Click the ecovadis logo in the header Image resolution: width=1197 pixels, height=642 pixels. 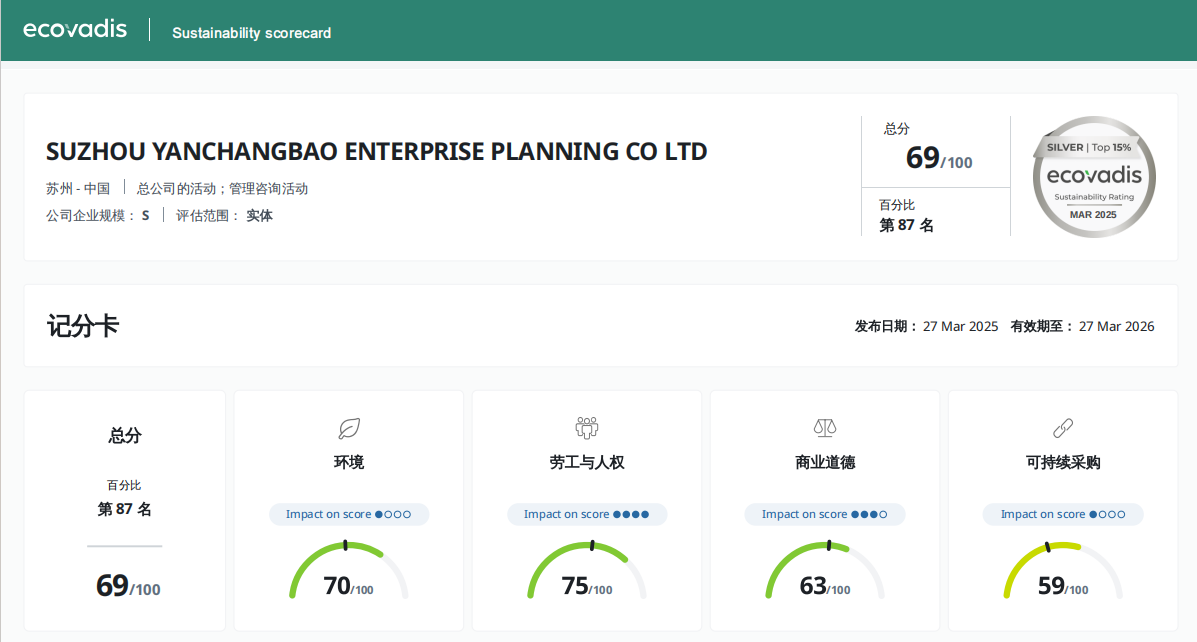[x=75, y=30]
